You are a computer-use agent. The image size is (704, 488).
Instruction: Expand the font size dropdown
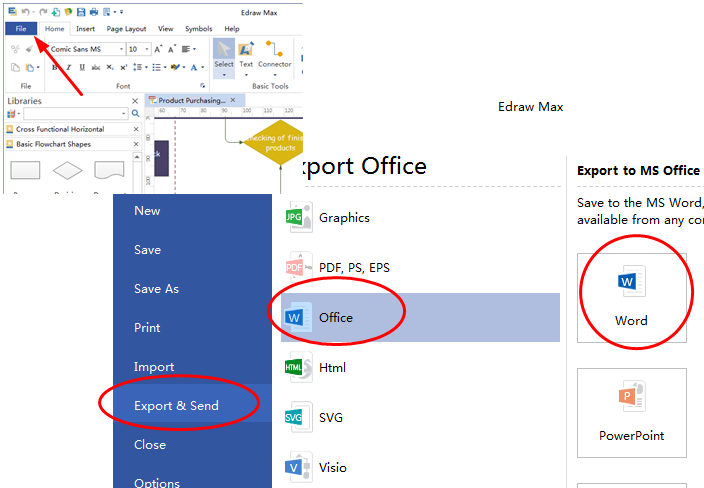pyautogui.click(x=147, y=49)
